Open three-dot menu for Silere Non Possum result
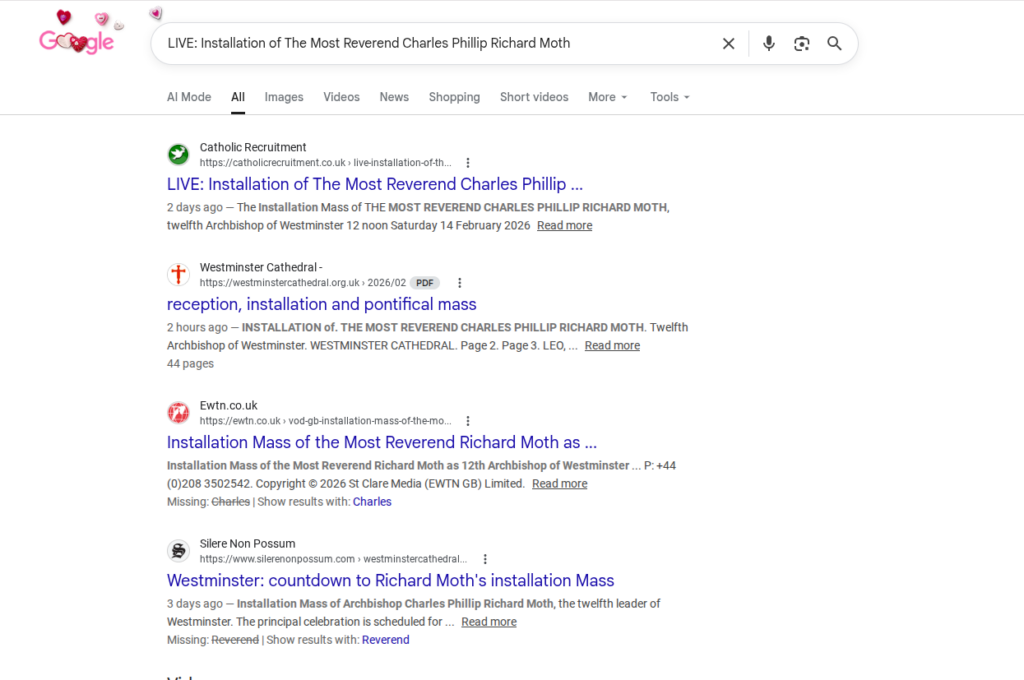1024x680 pixels. click(x=485, y=559)
